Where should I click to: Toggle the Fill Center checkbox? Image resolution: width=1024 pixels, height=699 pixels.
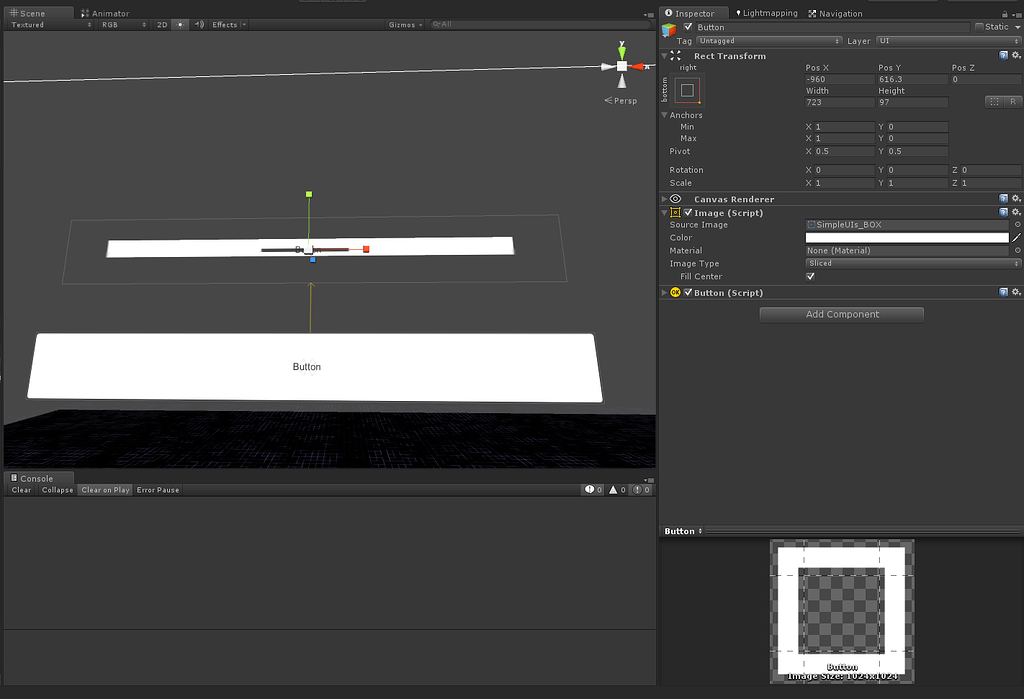810,276
